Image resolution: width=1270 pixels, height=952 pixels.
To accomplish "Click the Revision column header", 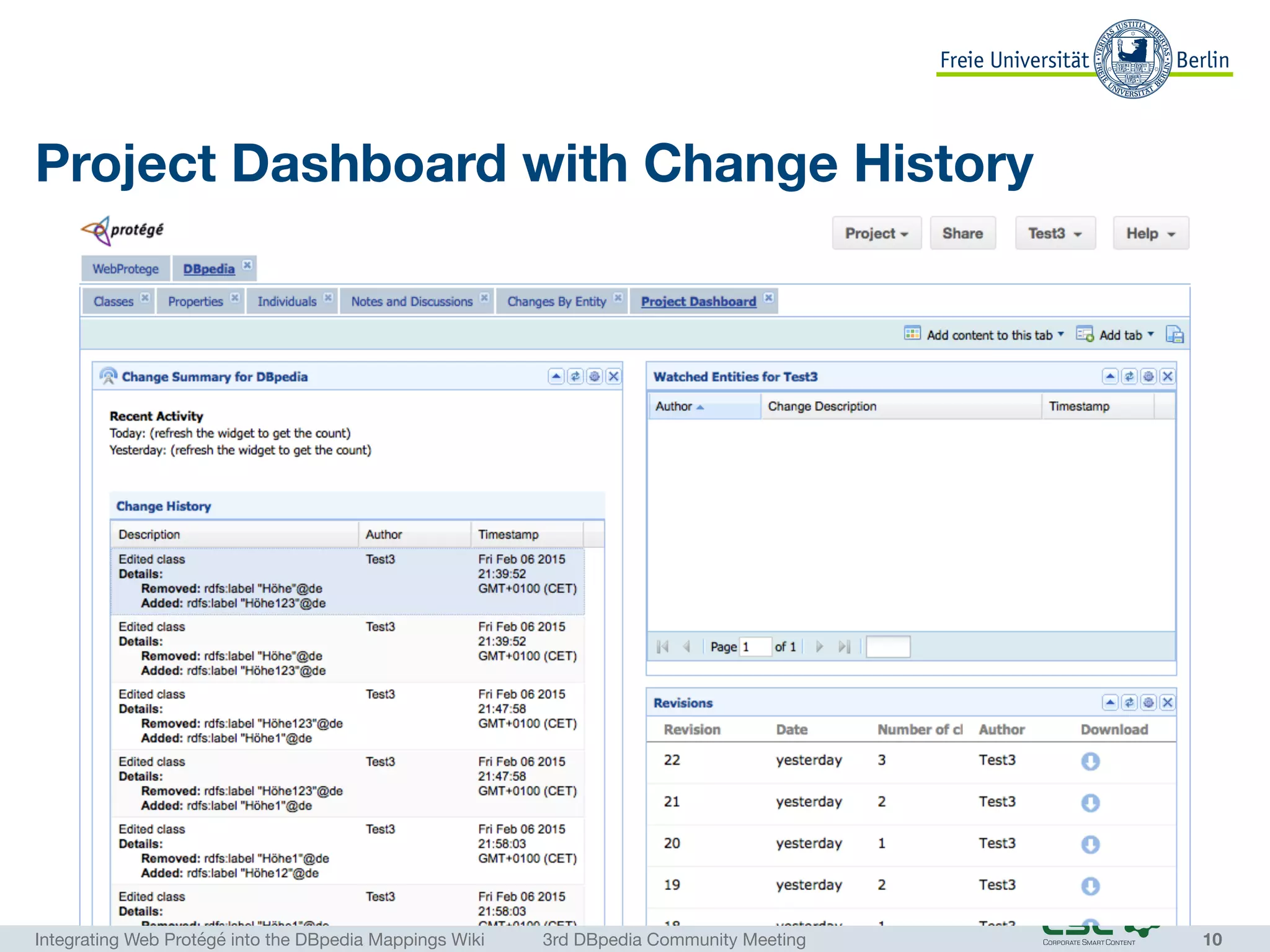I will coord(692,729).
